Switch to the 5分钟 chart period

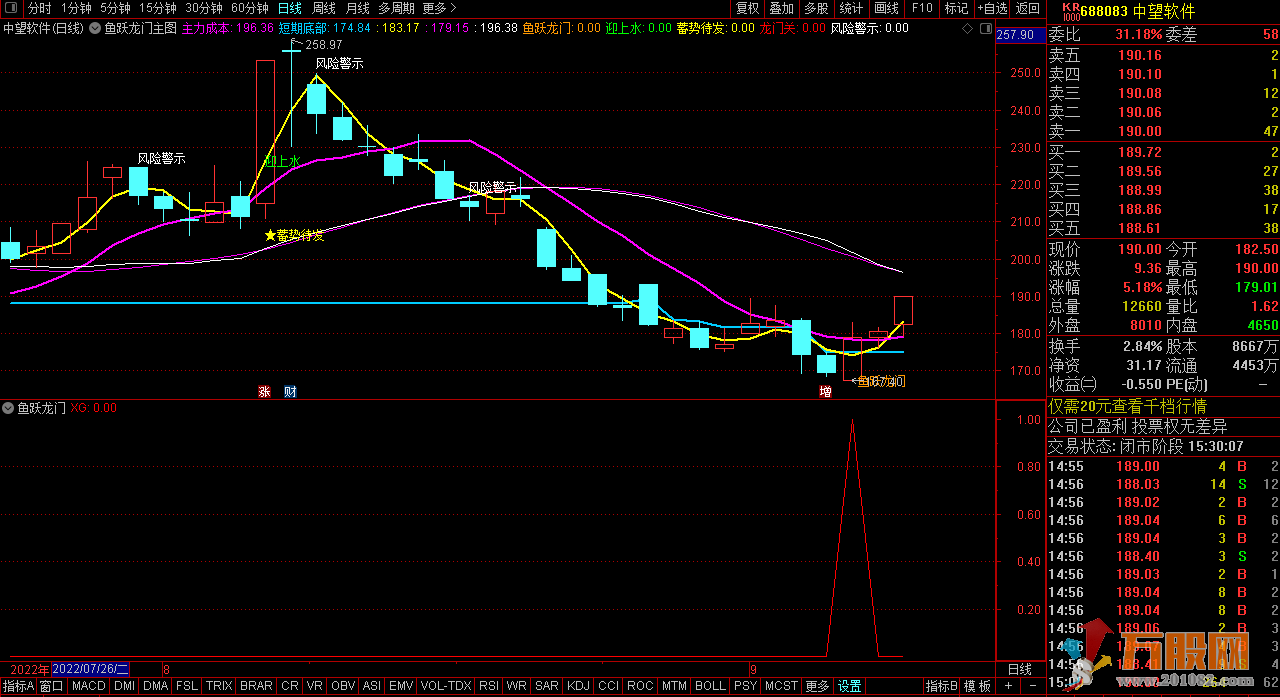coord(115,8)
